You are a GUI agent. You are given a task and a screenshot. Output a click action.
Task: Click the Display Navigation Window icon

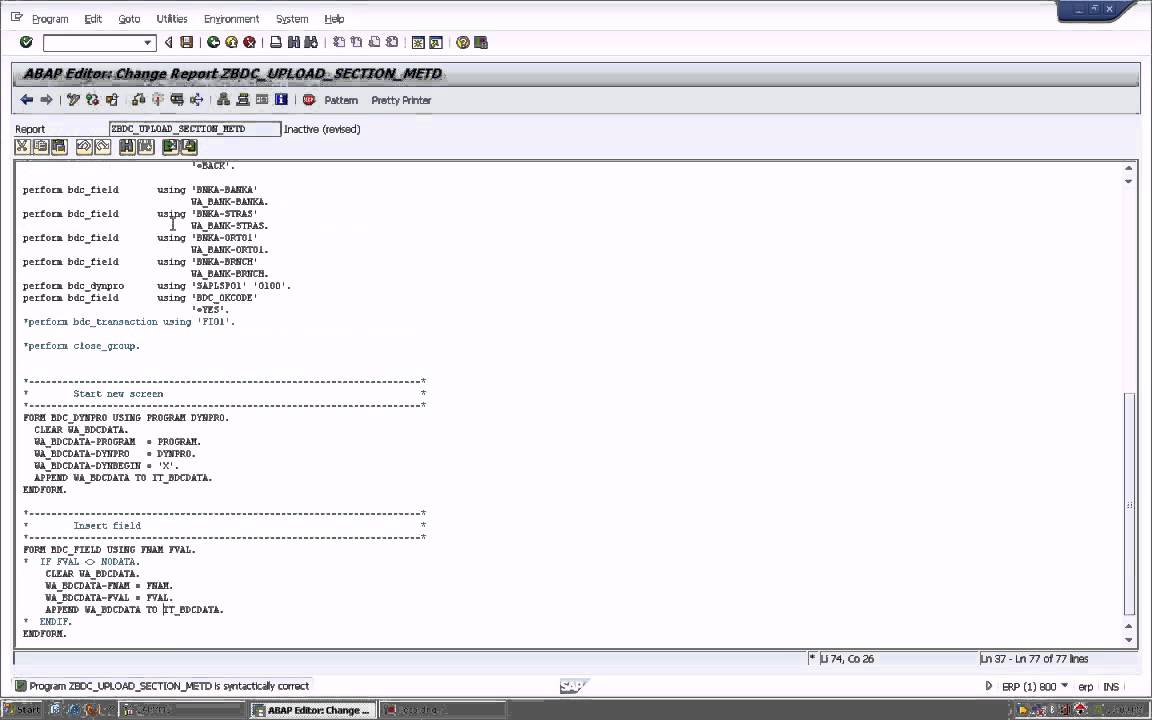tap(242, 100)
